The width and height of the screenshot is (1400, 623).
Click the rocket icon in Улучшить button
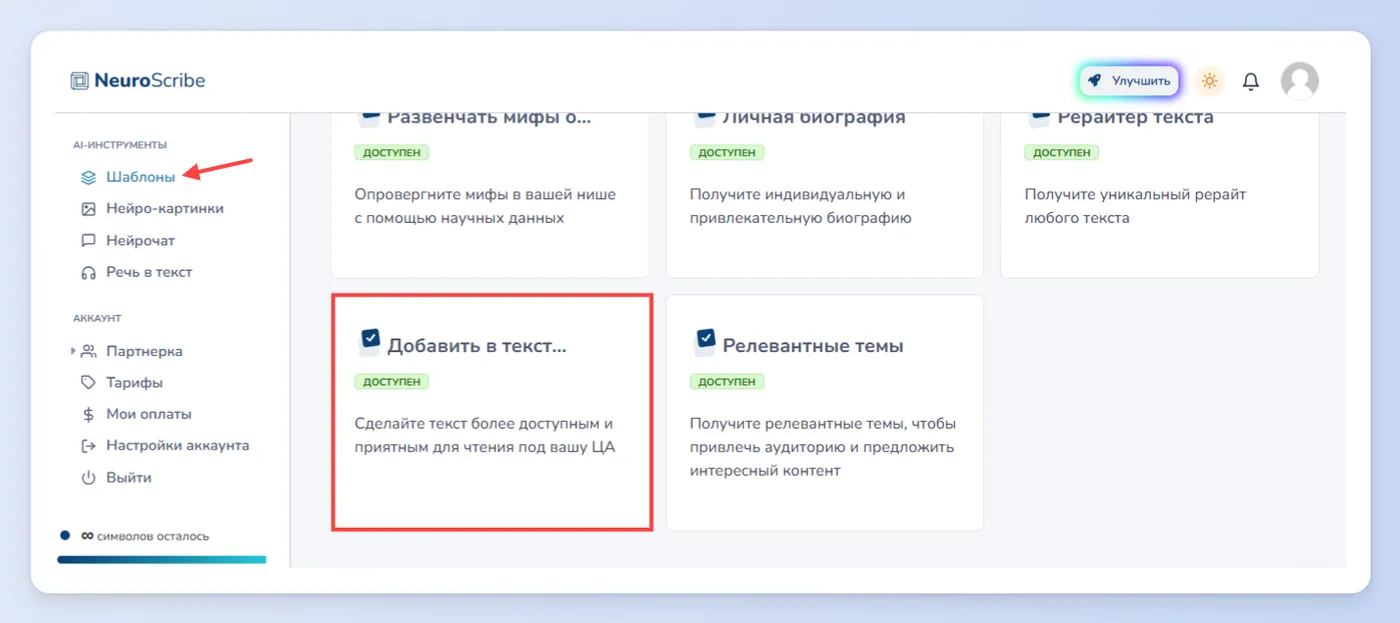1095,81
